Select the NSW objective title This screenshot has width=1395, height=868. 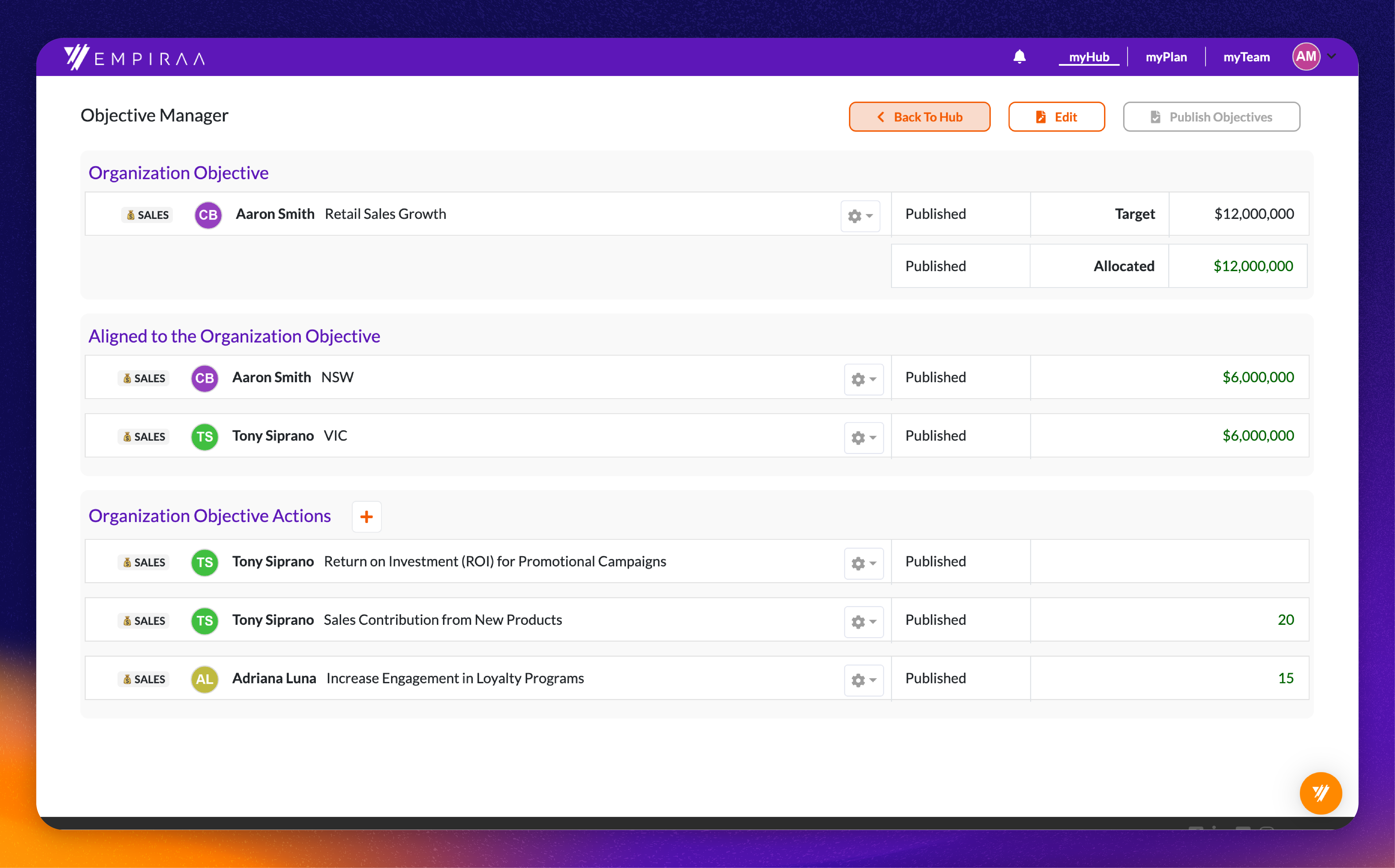tap(337, 377)
